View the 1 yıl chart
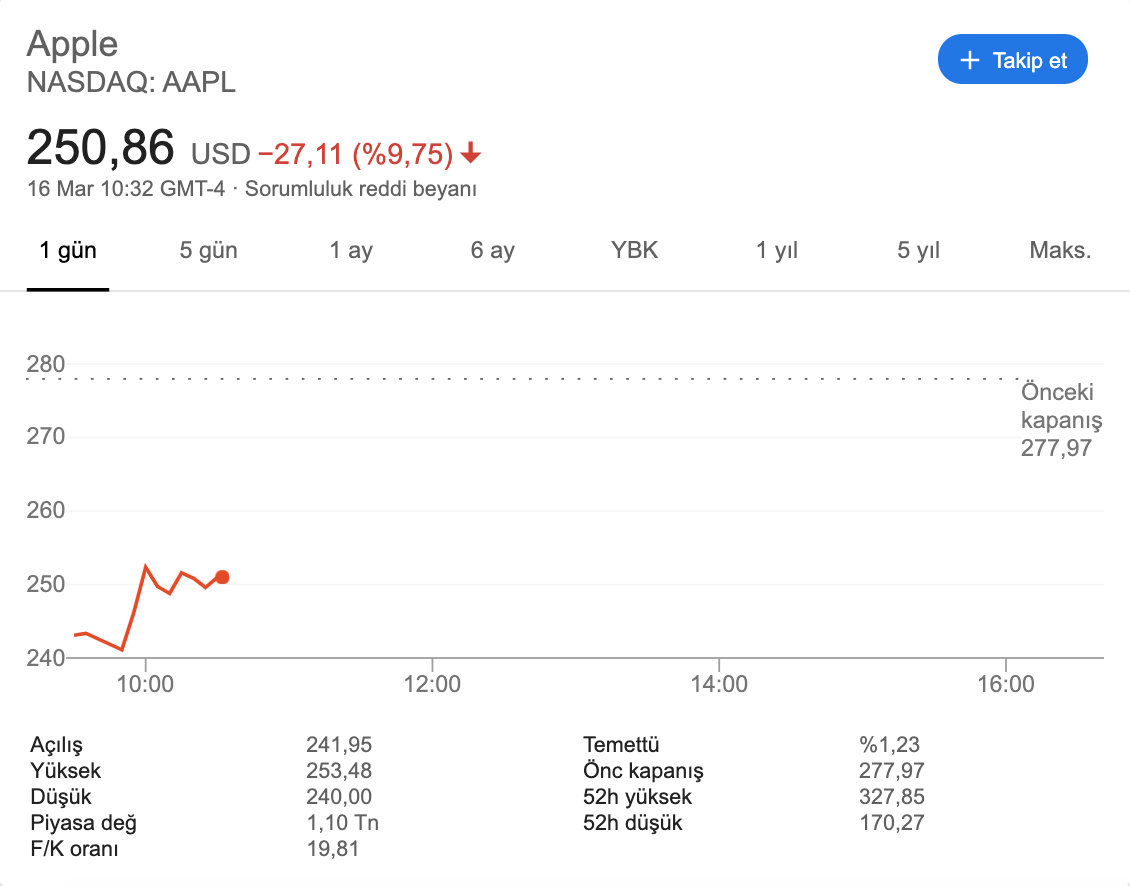This screenshot has width=1130, height=886. point(777,250)
